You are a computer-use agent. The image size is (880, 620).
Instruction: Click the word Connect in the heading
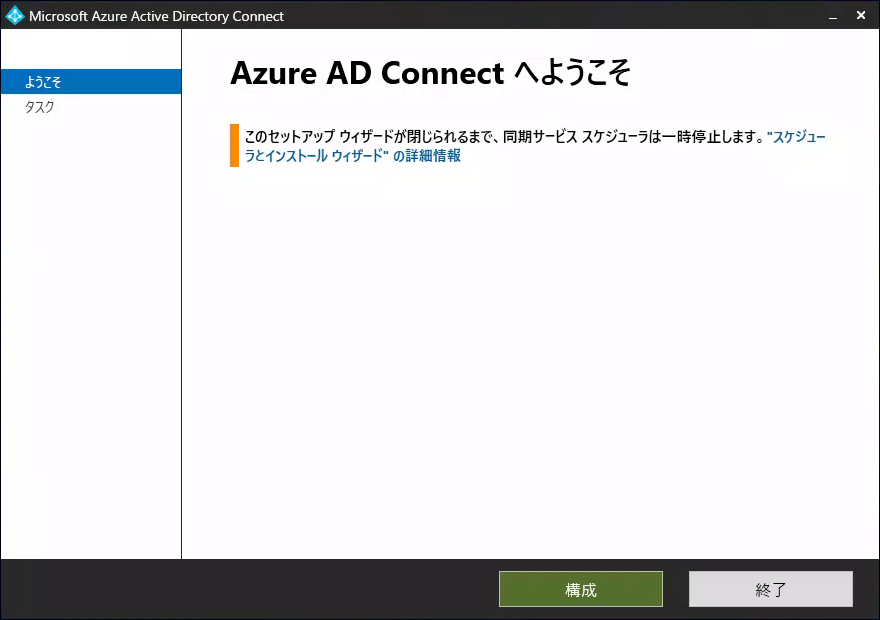[x=442, y=74]
